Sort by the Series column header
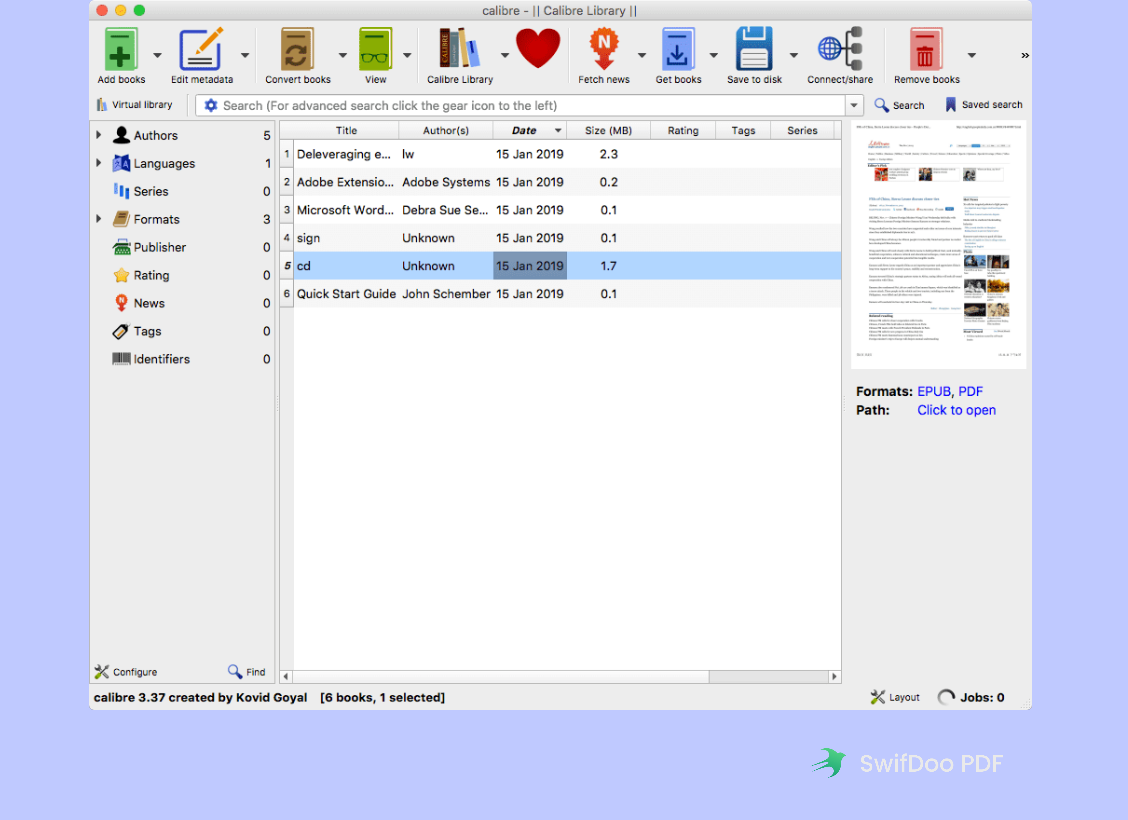 point(802,130)
